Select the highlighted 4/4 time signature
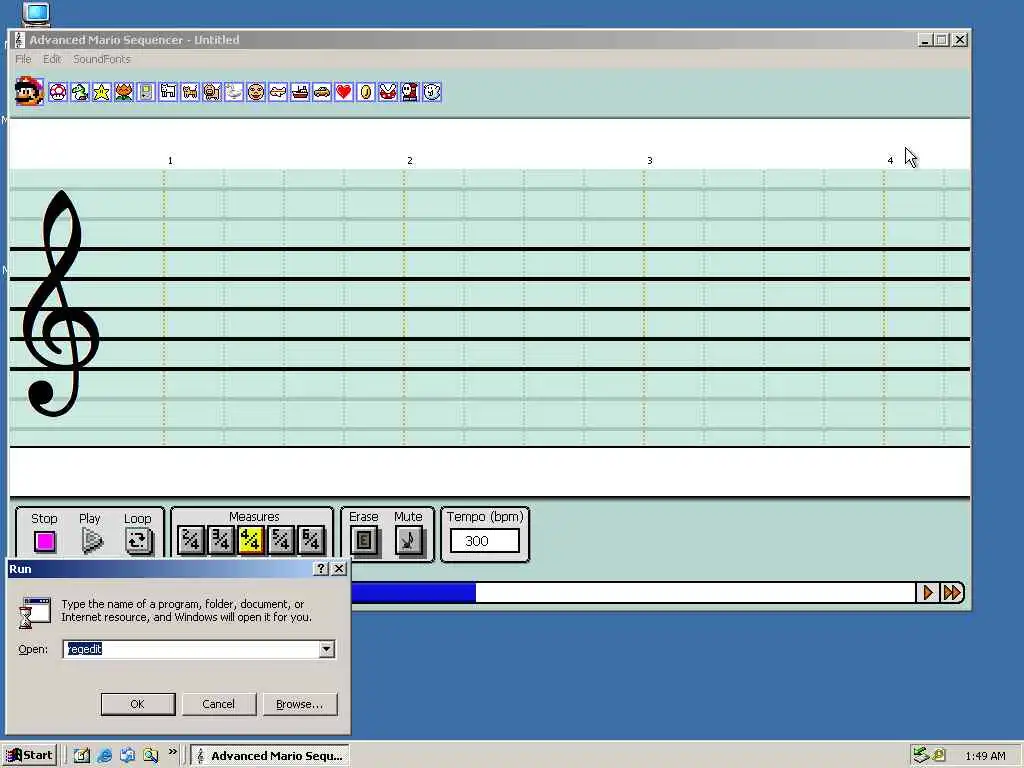The width and height of the screenshot is (1024, 768). coord(251,541)
